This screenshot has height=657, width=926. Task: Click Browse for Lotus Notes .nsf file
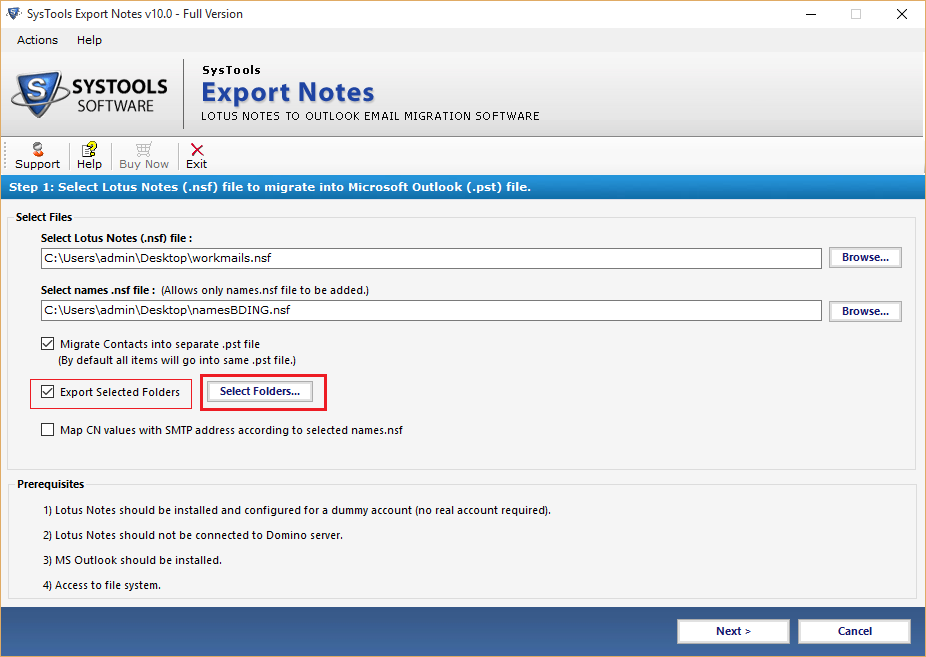coord(865,257)
